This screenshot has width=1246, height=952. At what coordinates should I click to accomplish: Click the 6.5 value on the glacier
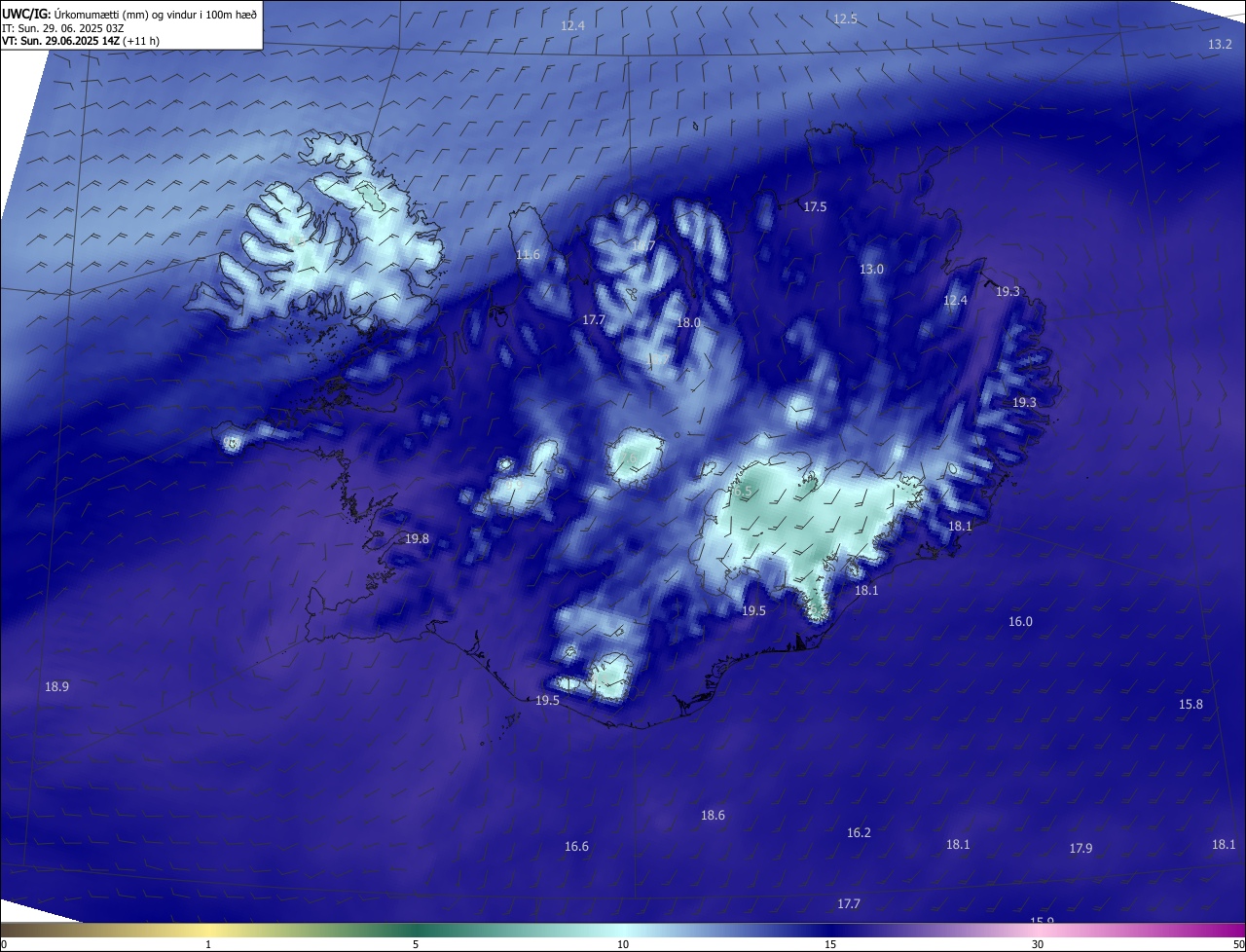point(743,493)
